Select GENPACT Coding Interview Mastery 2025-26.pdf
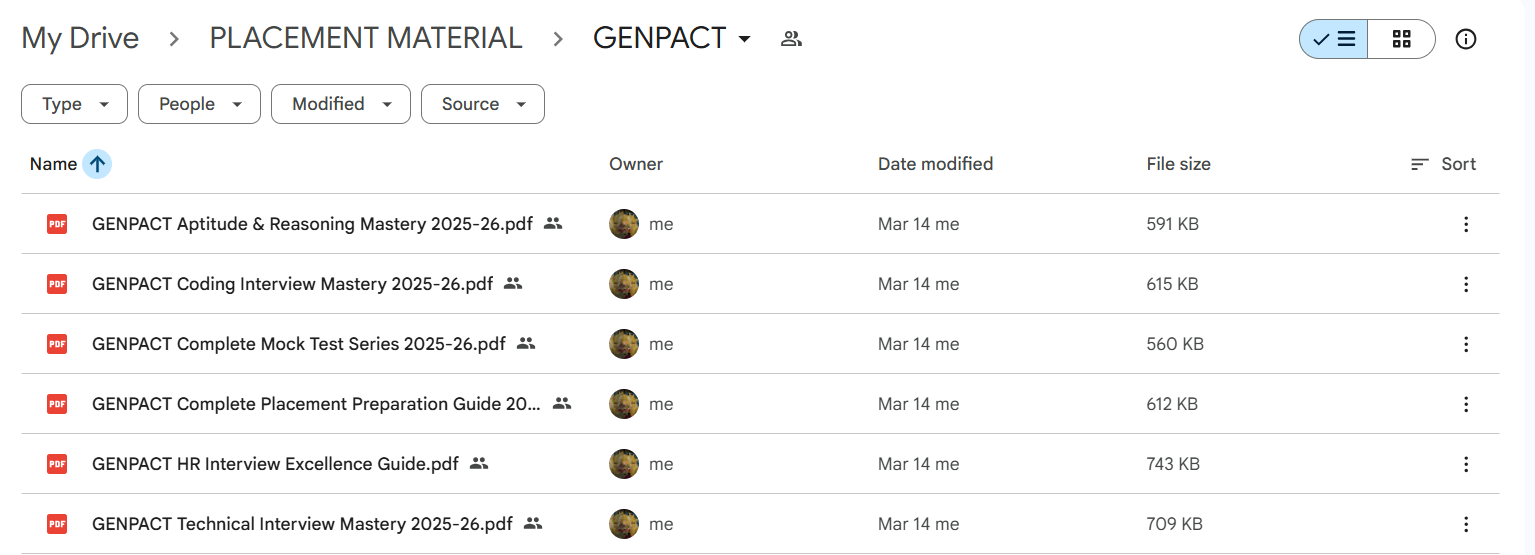The width and height of the screenshot is (1535, 555). pos(292,284)
